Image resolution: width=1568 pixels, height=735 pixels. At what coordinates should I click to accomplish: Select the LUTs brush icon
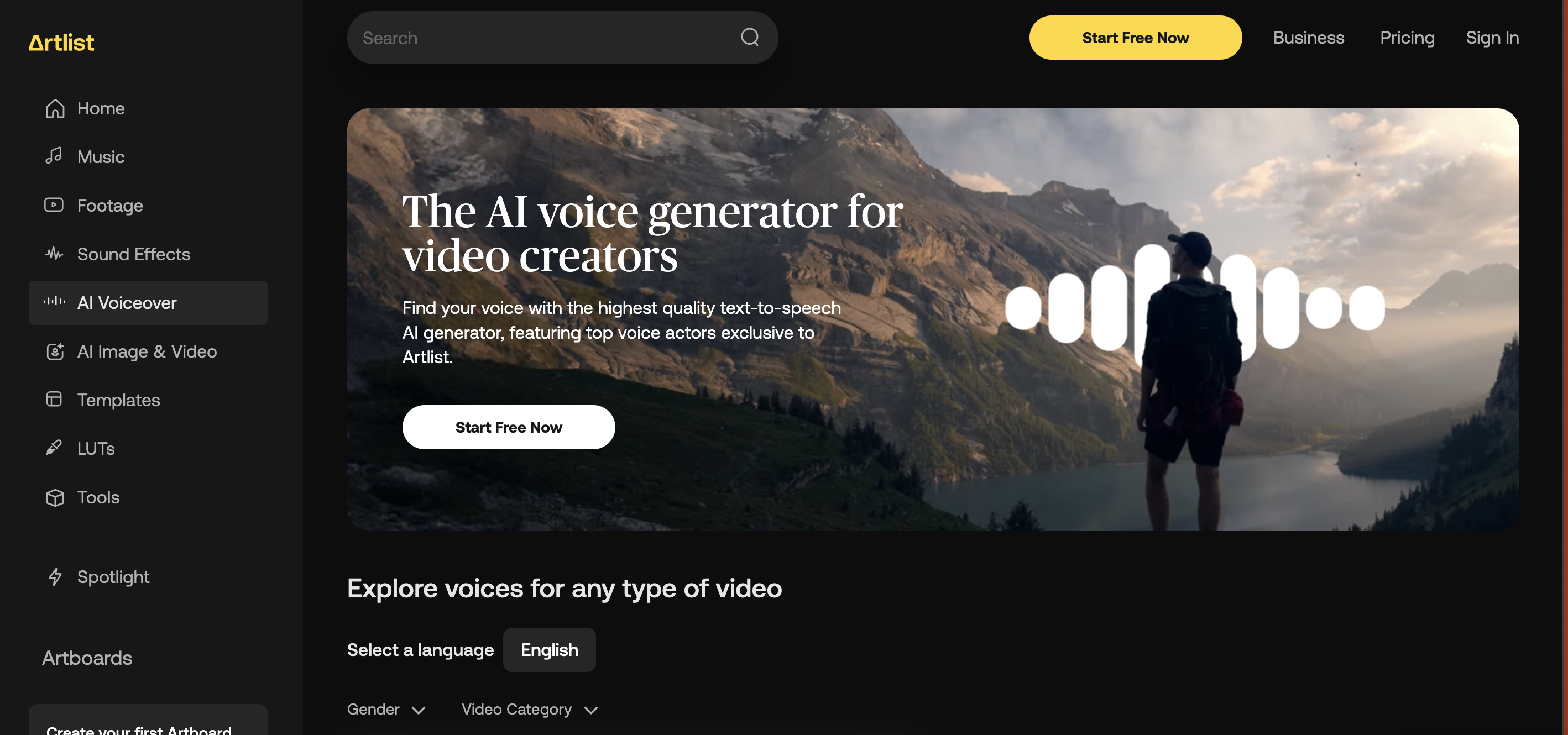[x=54, y=448]
